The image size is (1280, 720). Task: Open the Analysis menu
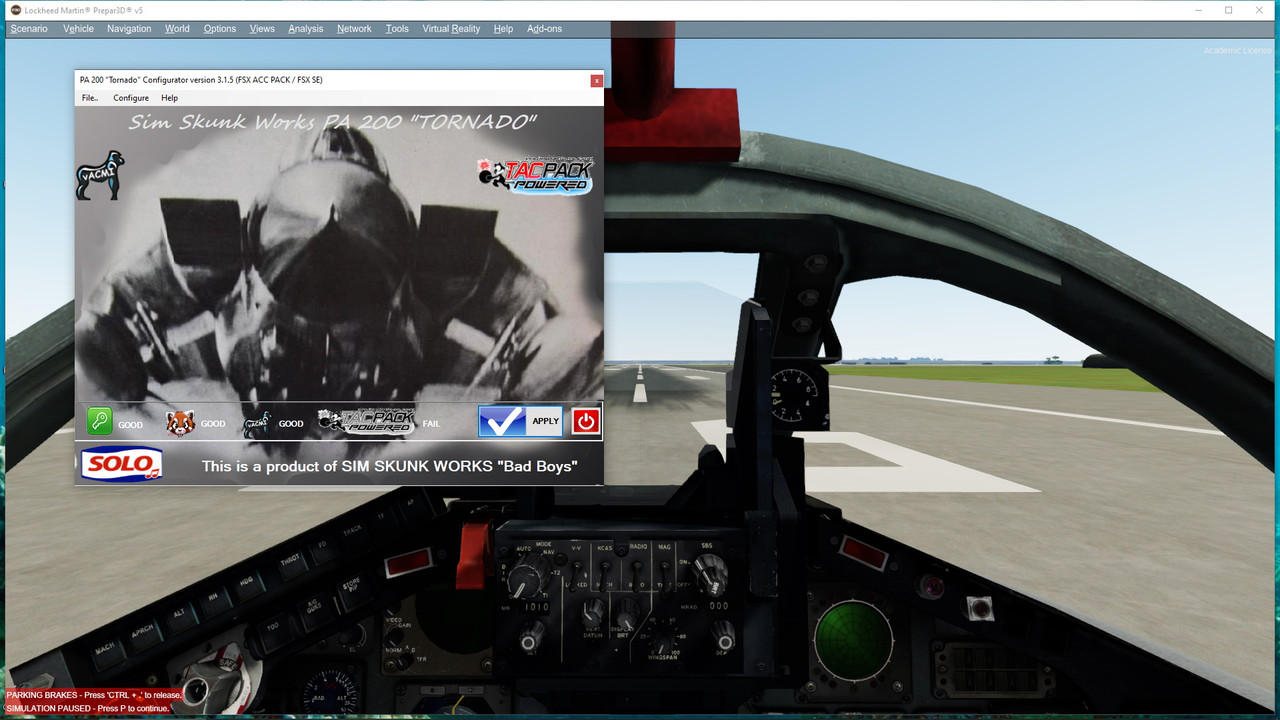click(306, 29)
